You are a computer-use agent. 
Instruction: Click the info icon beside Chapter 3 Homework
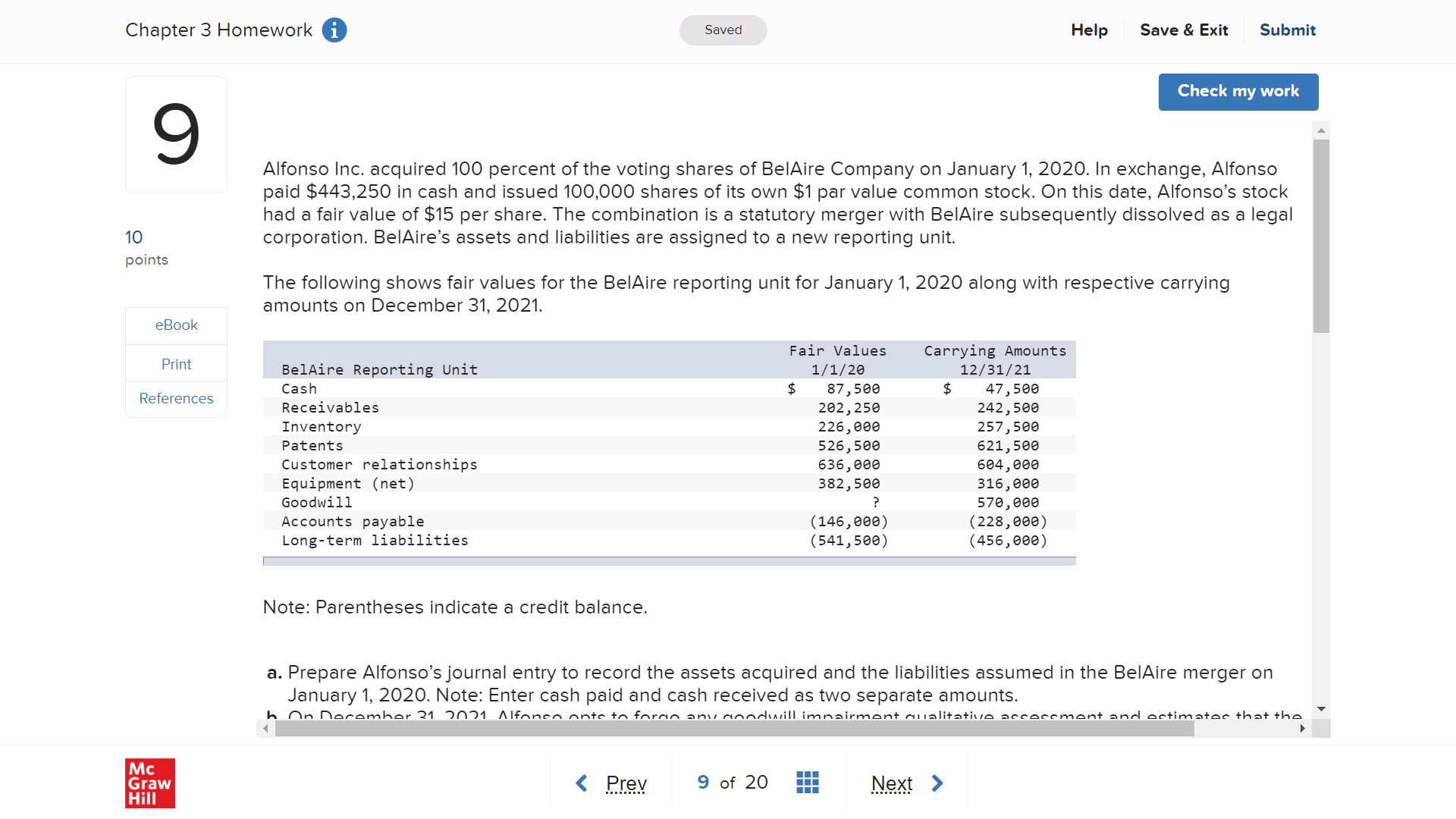coord(334,30)
